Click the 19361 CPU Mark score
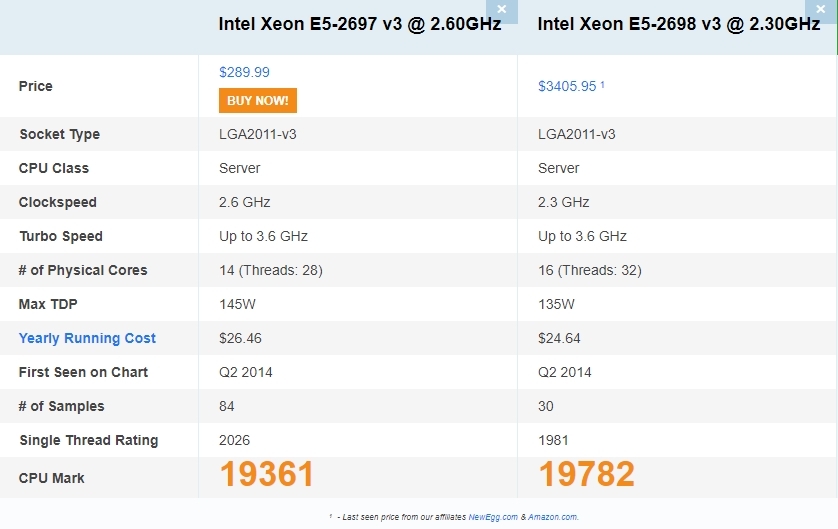Screen dimensions: 838x529 pyautogui.click(x=267, y=475)
